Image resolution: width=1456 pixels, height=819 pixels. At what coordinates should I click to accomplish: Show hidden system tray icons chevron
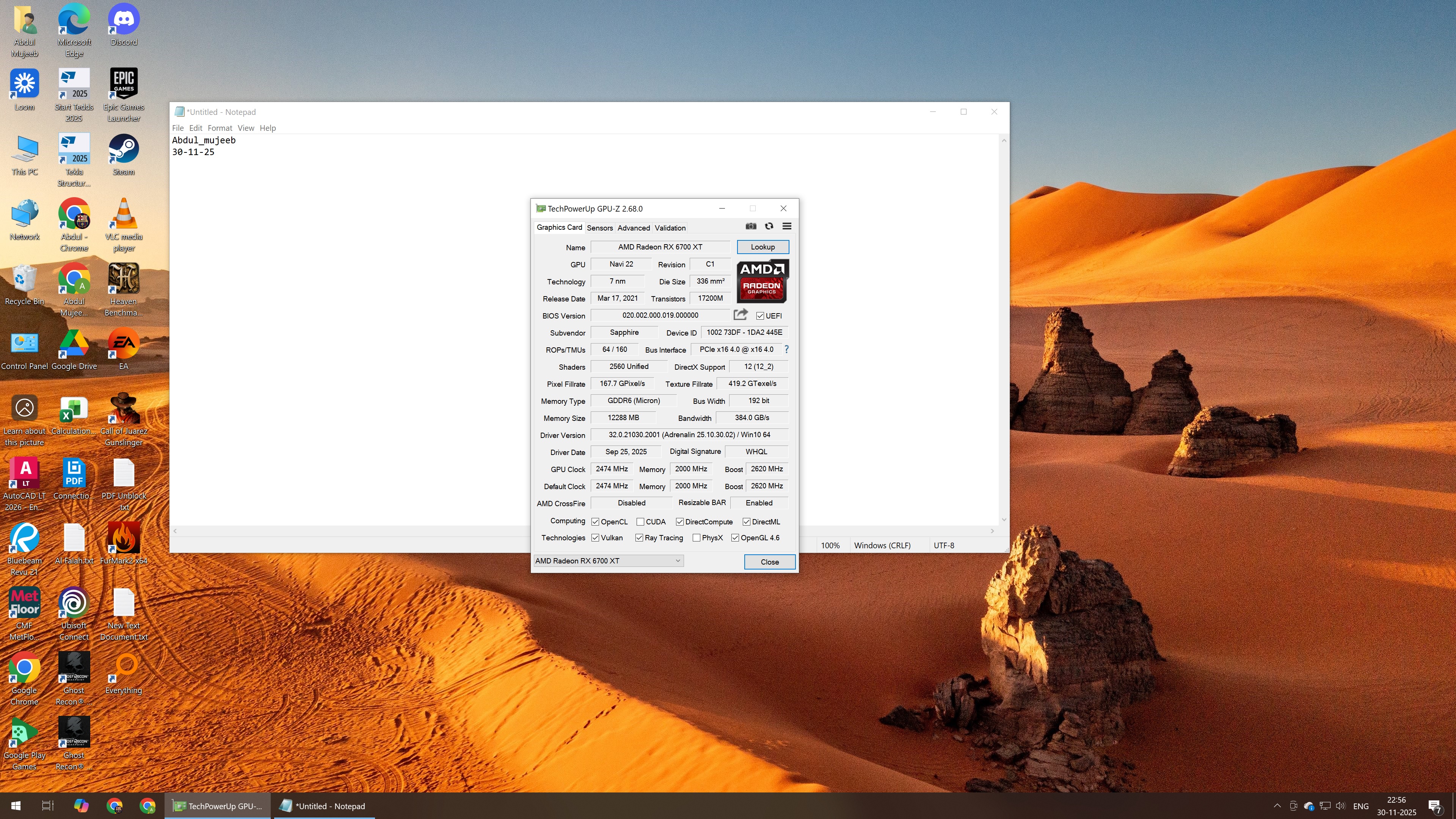click(1277, 805)
